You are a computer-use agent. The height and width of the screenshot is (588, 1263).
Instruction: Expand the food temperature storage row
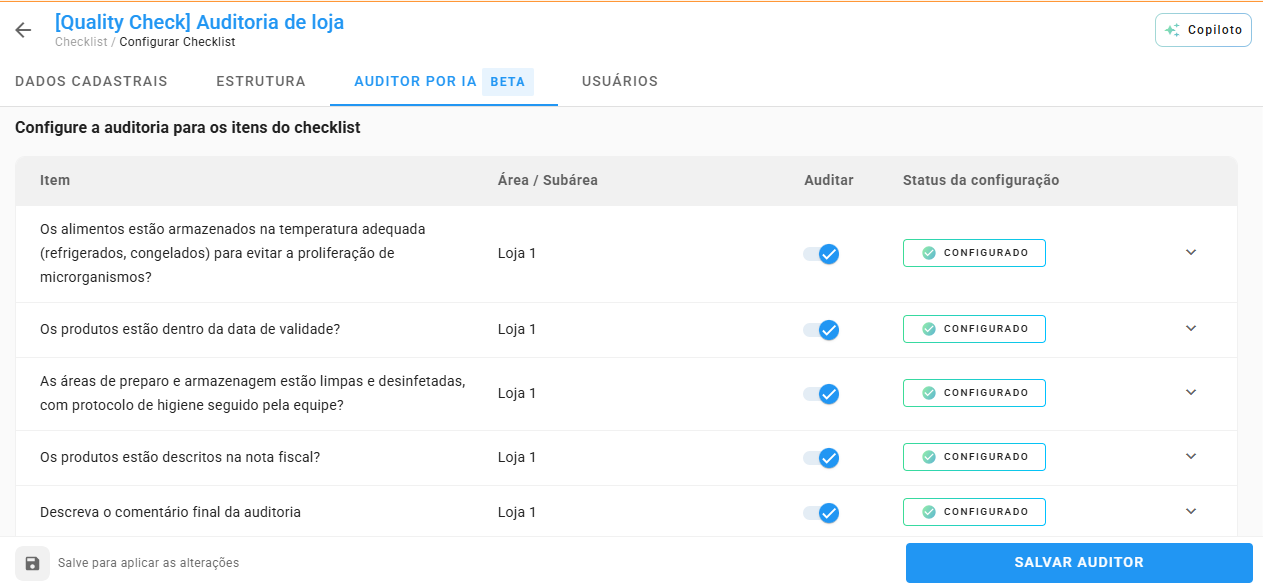coord(1191,252)
